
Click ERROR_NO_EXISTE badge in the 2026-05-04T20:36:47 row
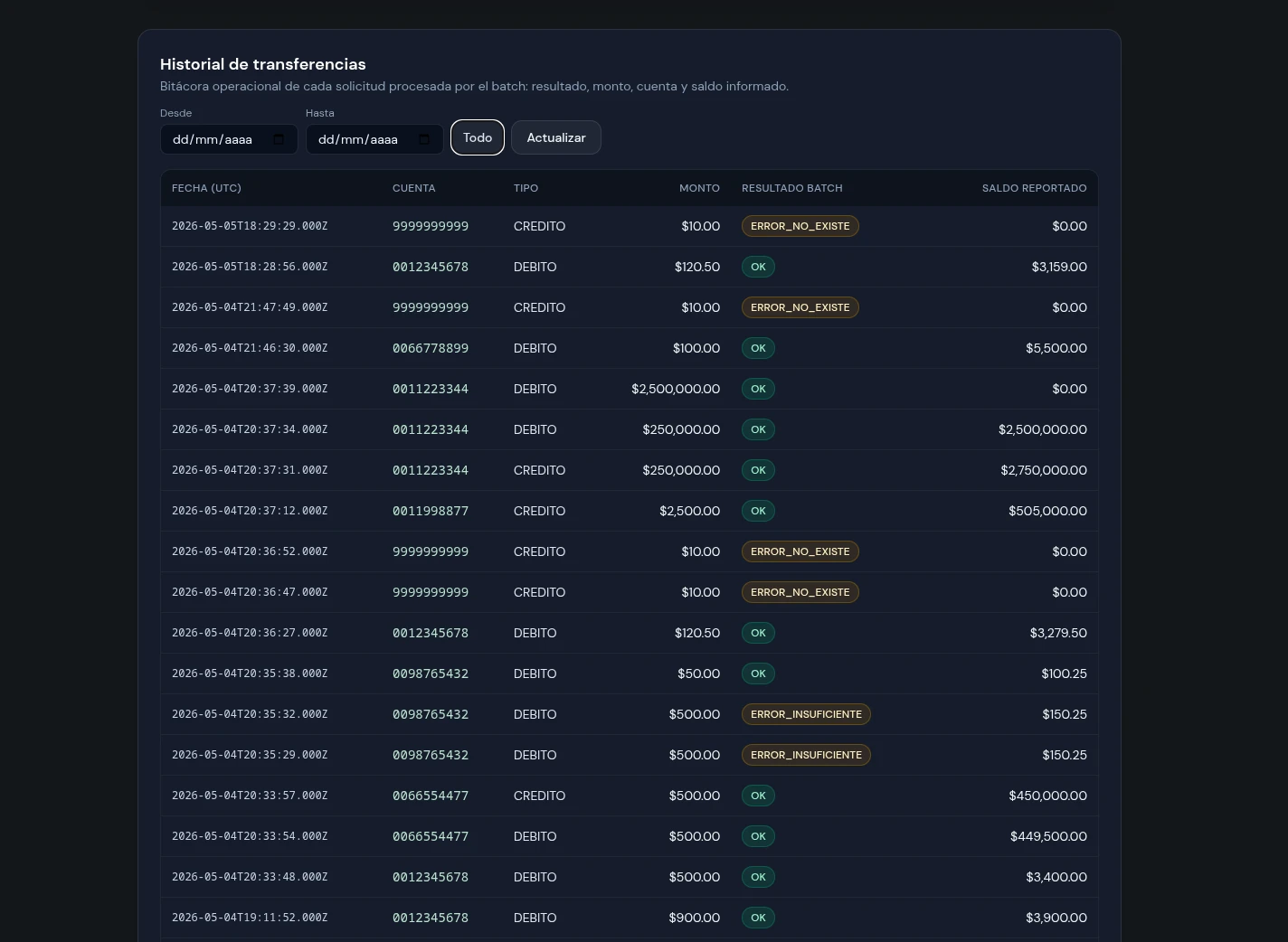click(x=800, y=592)
